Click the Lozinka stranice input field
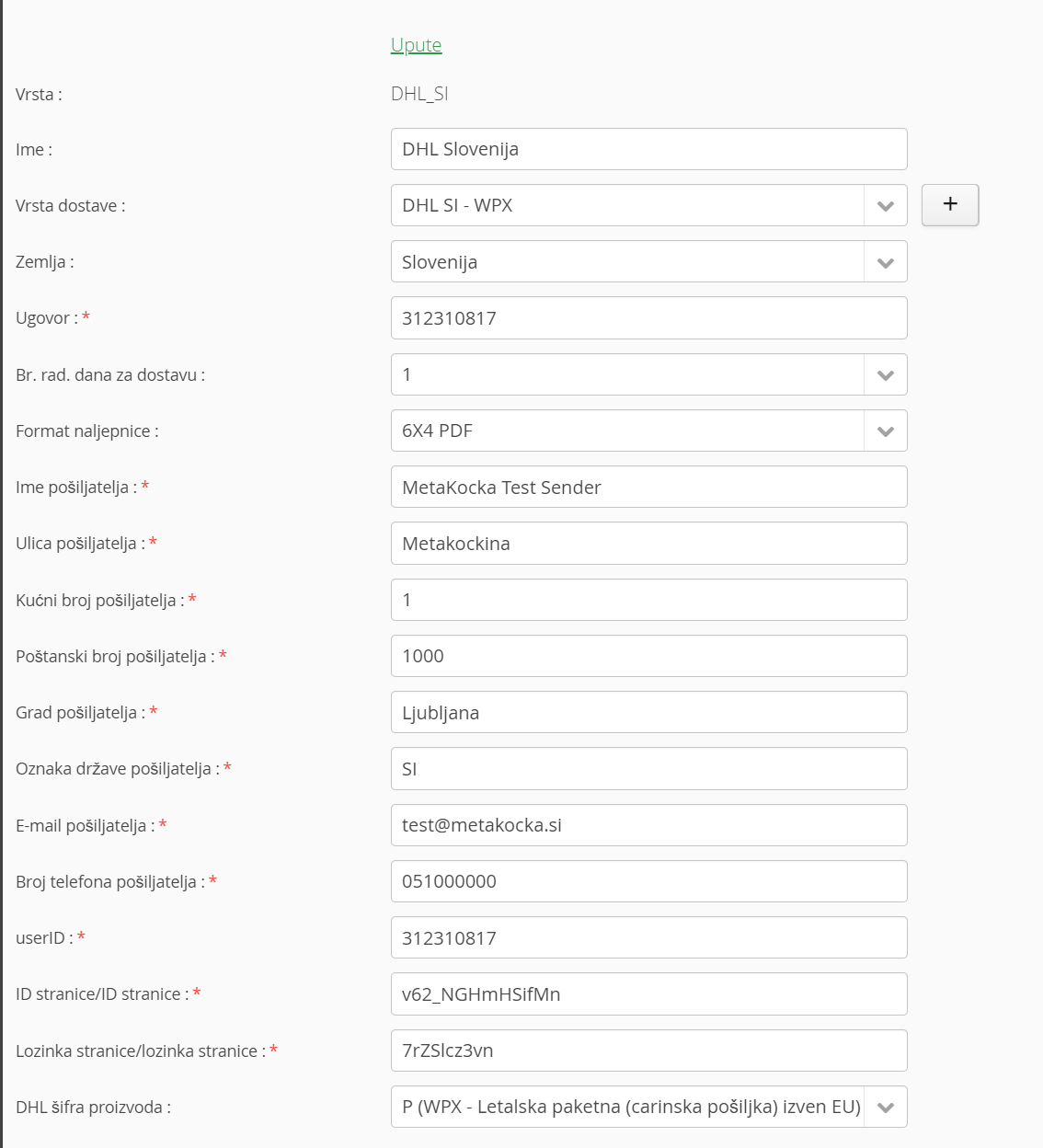The height and width of the screenshot is (1148, 1043). tap(648, 1050)
